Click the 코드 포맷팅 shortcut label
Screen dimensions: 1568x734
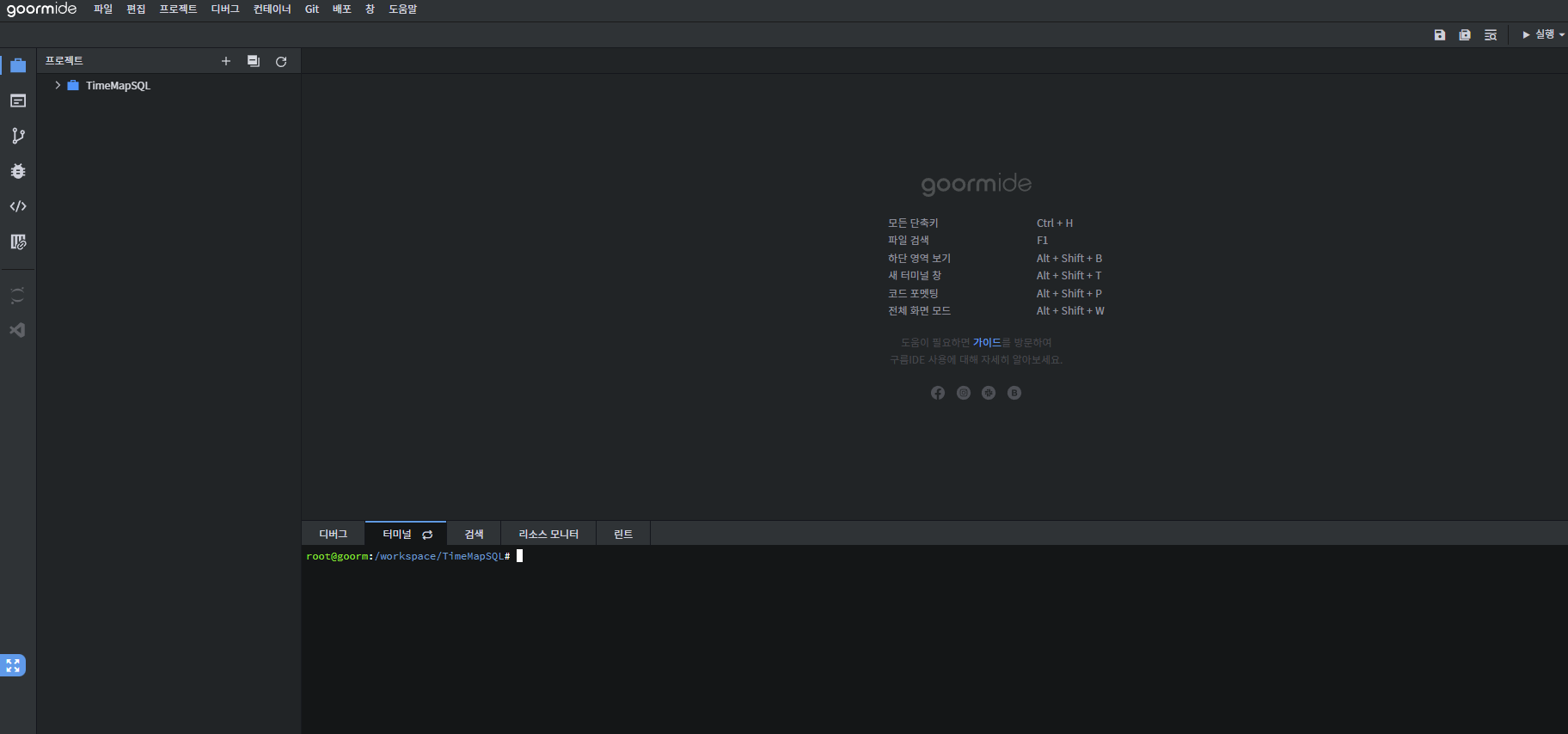913,293
